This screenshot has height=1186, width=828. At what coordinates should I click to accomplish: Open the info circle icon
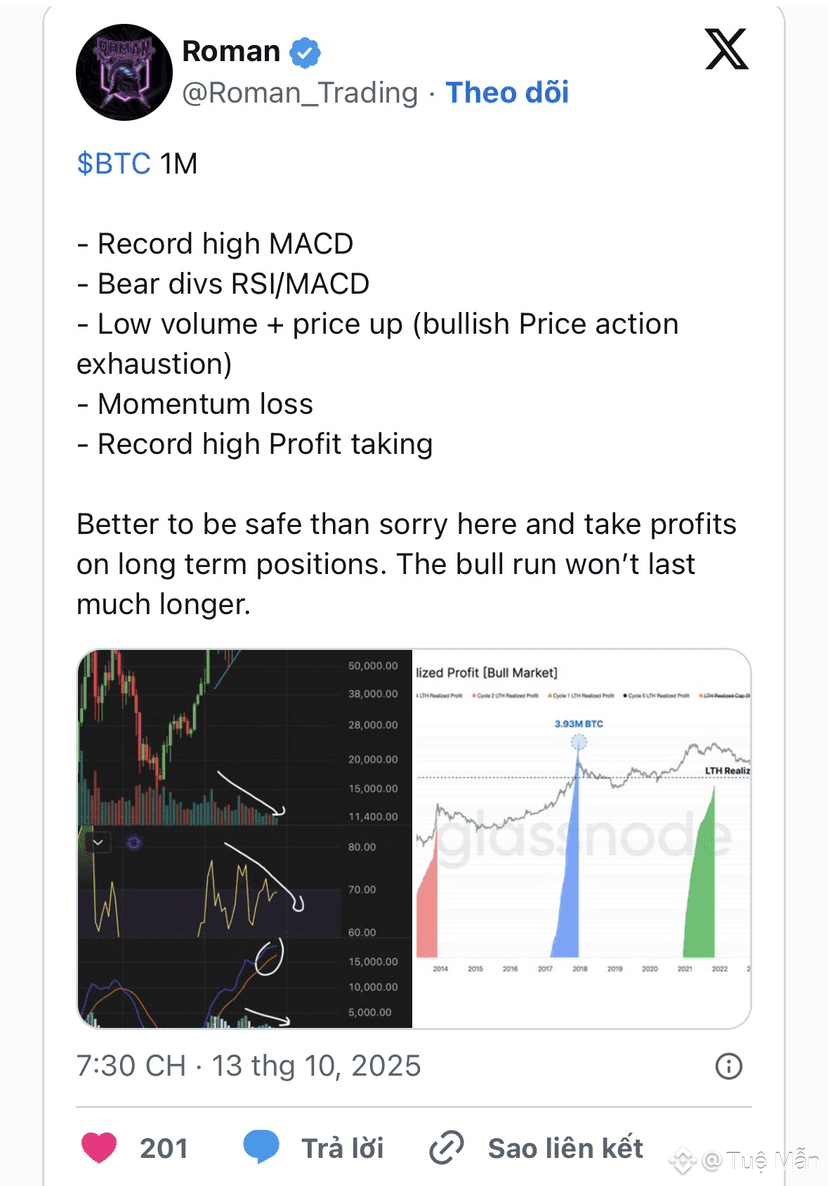click(x=729, y=1066)
